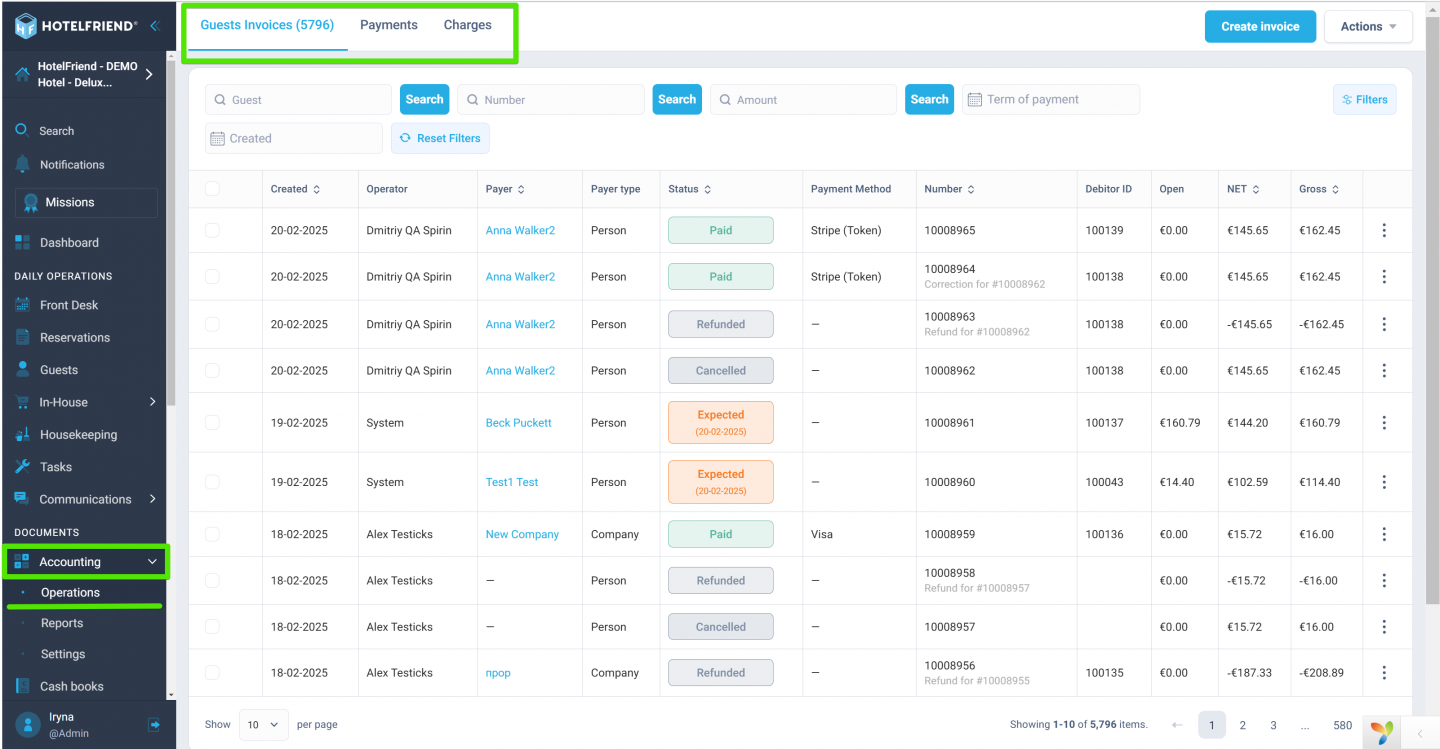This screenshot has width=1440, height=749.
Task: Open payer link New Company
Action: (x=522, y=535)
